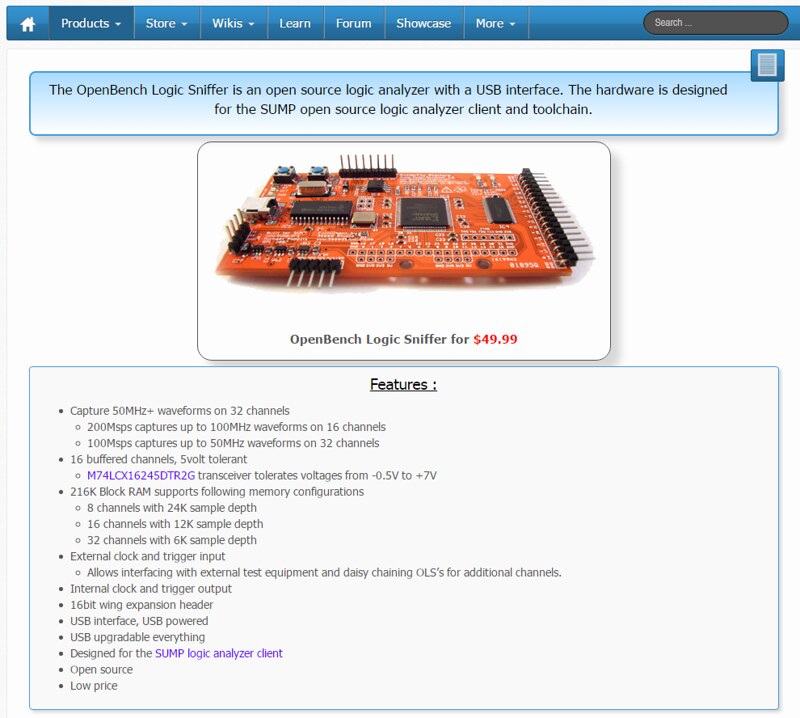Viewport: 800px width, 718px height.
Task: Expand the Products dropdown menu
Action: coord(91,23)
